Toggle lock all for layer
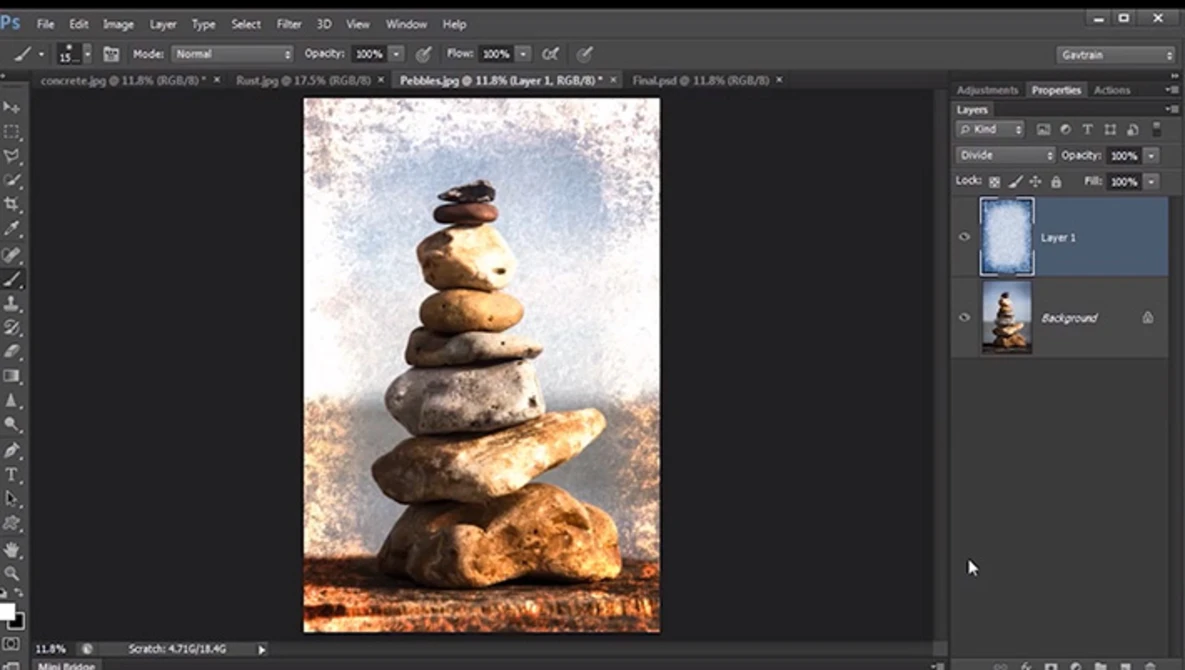The height and width of the screenshot is (670, 1185). coord(1056,181)
